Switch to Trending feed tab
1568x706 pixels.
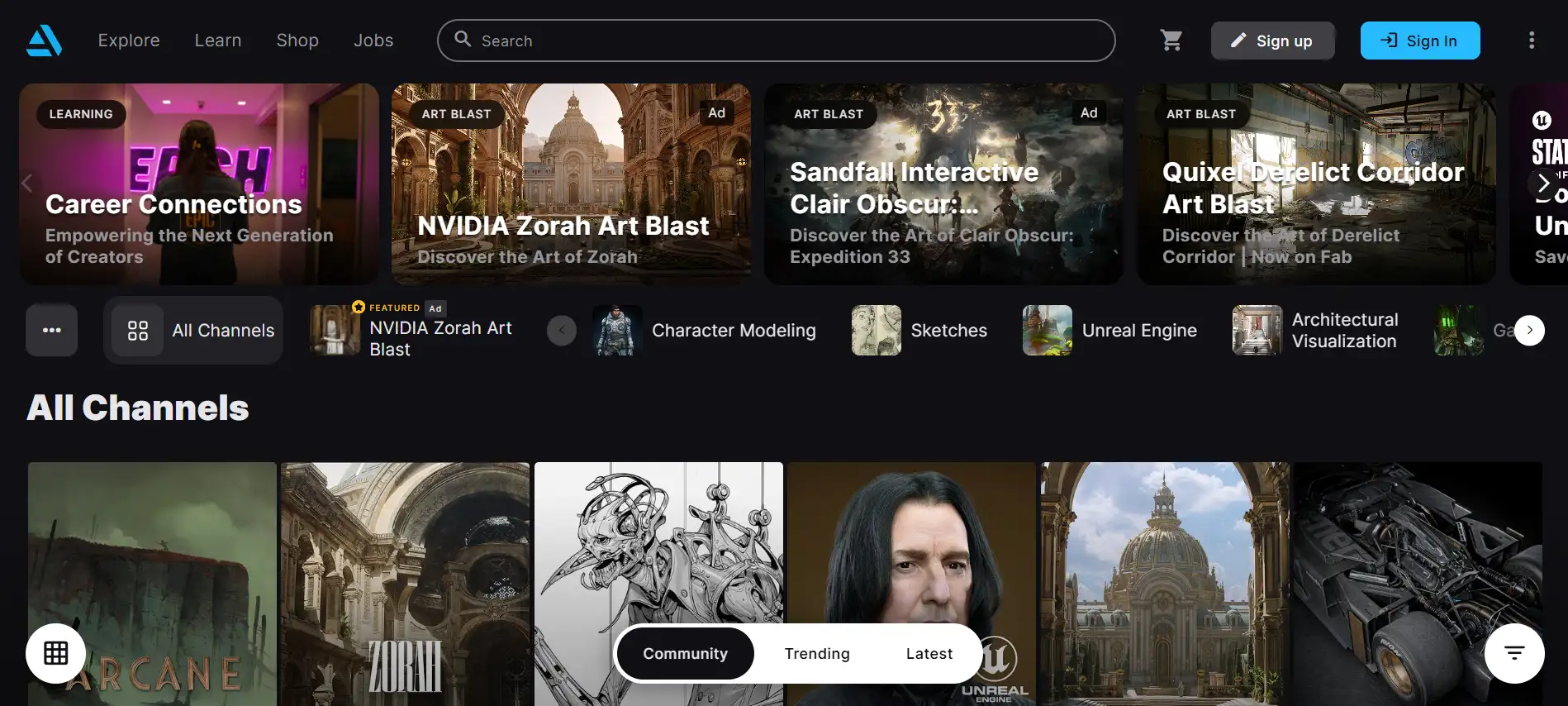click(816, 653)
